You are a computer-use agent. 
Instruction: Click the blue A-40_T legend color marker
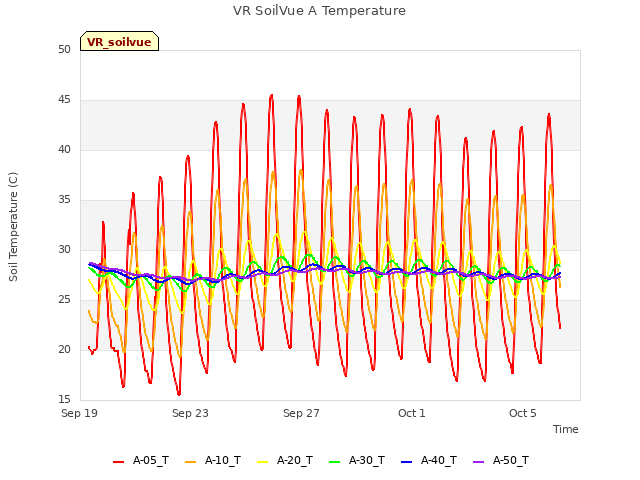407,462
